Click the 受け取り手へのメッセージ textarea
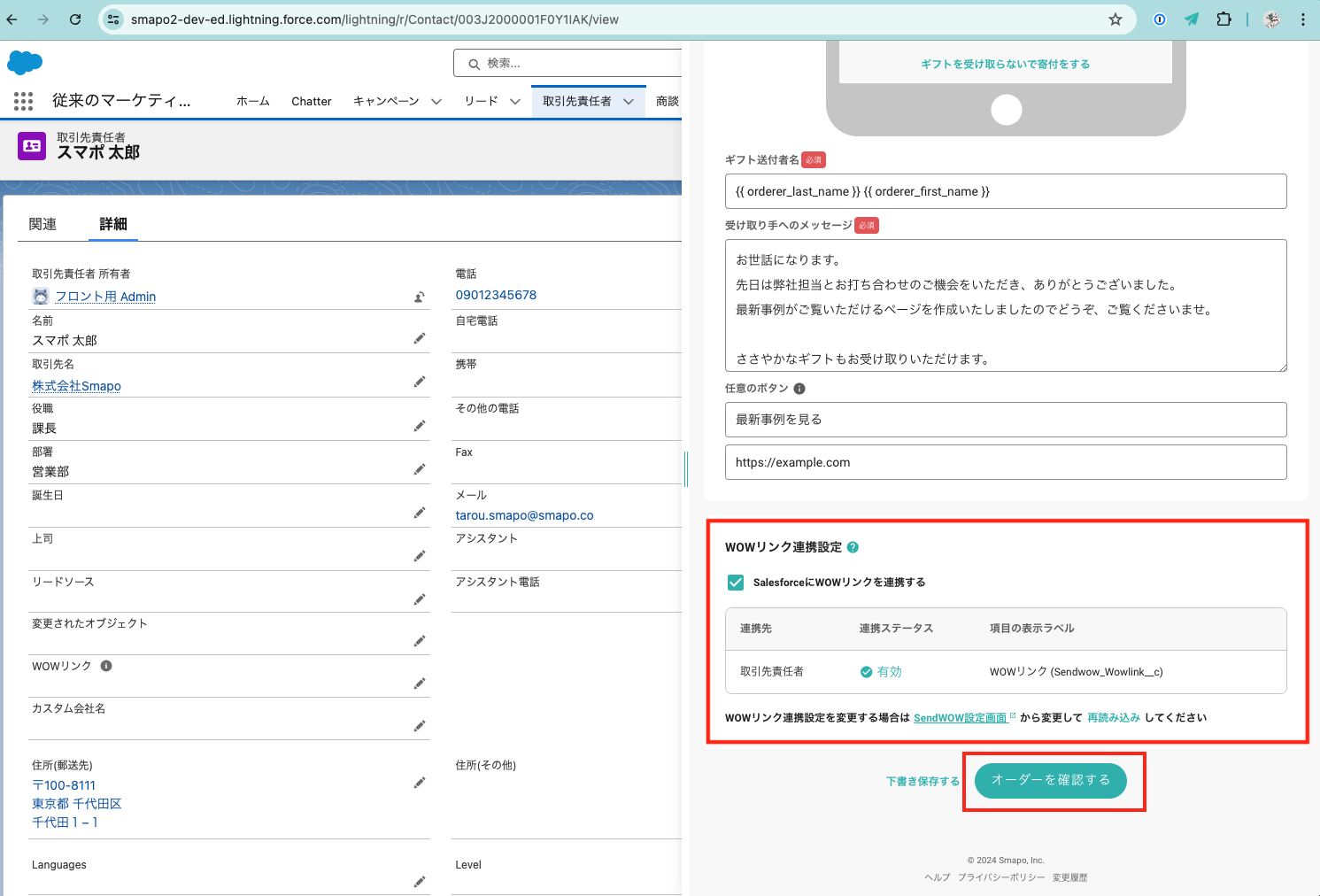Viewport: 1320px width, 896px height. click(x=1006, y=305)
